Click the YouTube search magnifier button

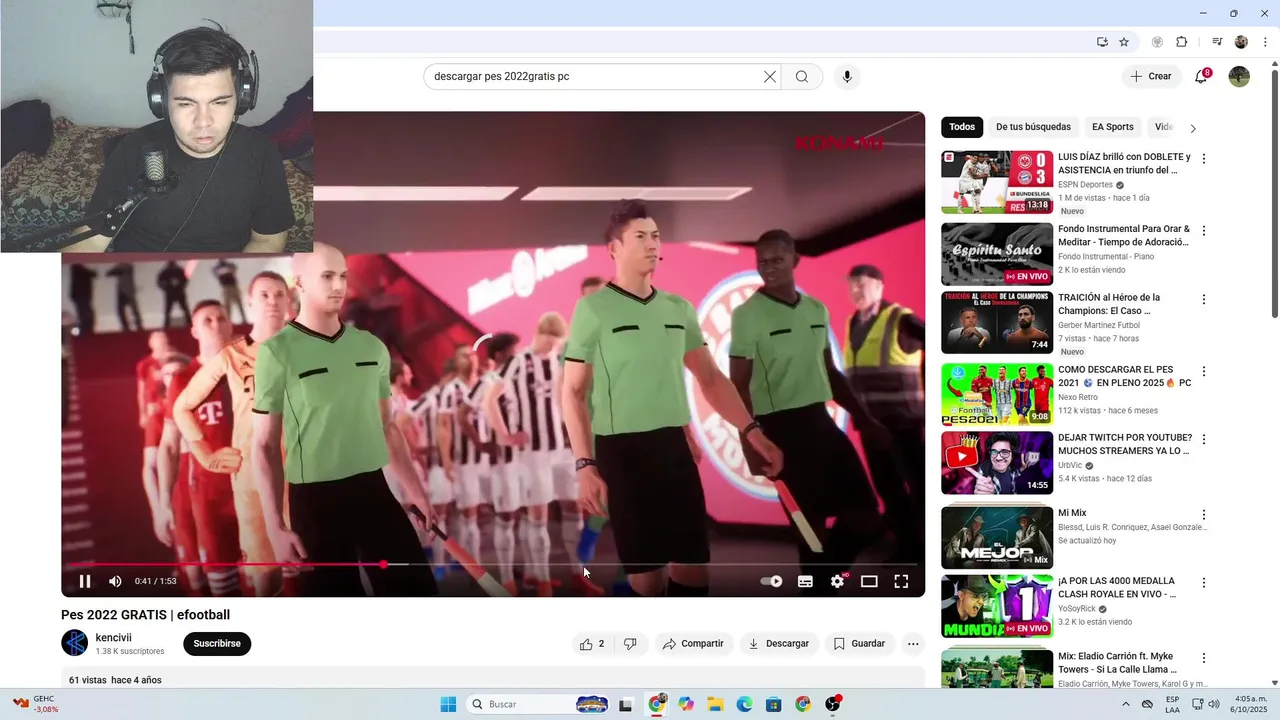pos(802,76)
